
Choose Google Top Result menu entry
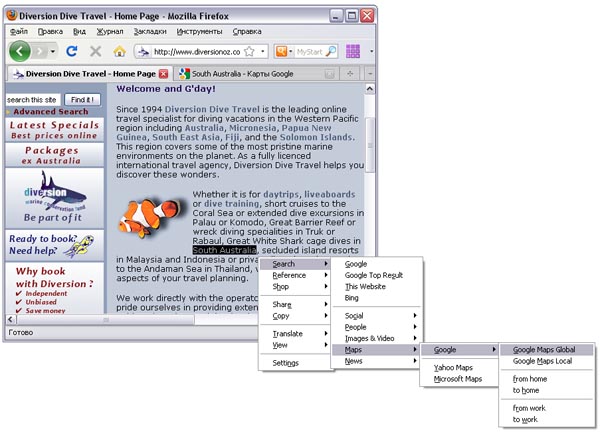coord(377,275)
